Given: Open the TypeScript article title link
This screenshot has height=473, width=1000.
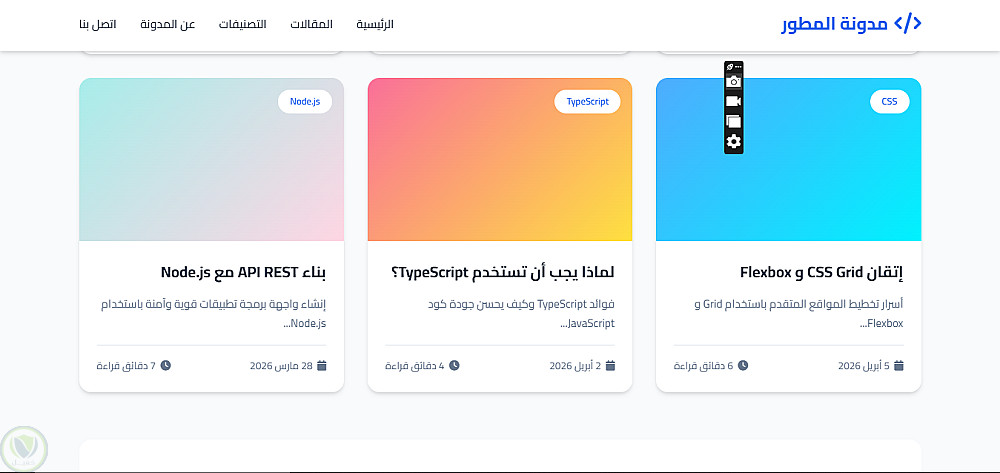Looking at the screenshot, I should [x=503, y=273].
